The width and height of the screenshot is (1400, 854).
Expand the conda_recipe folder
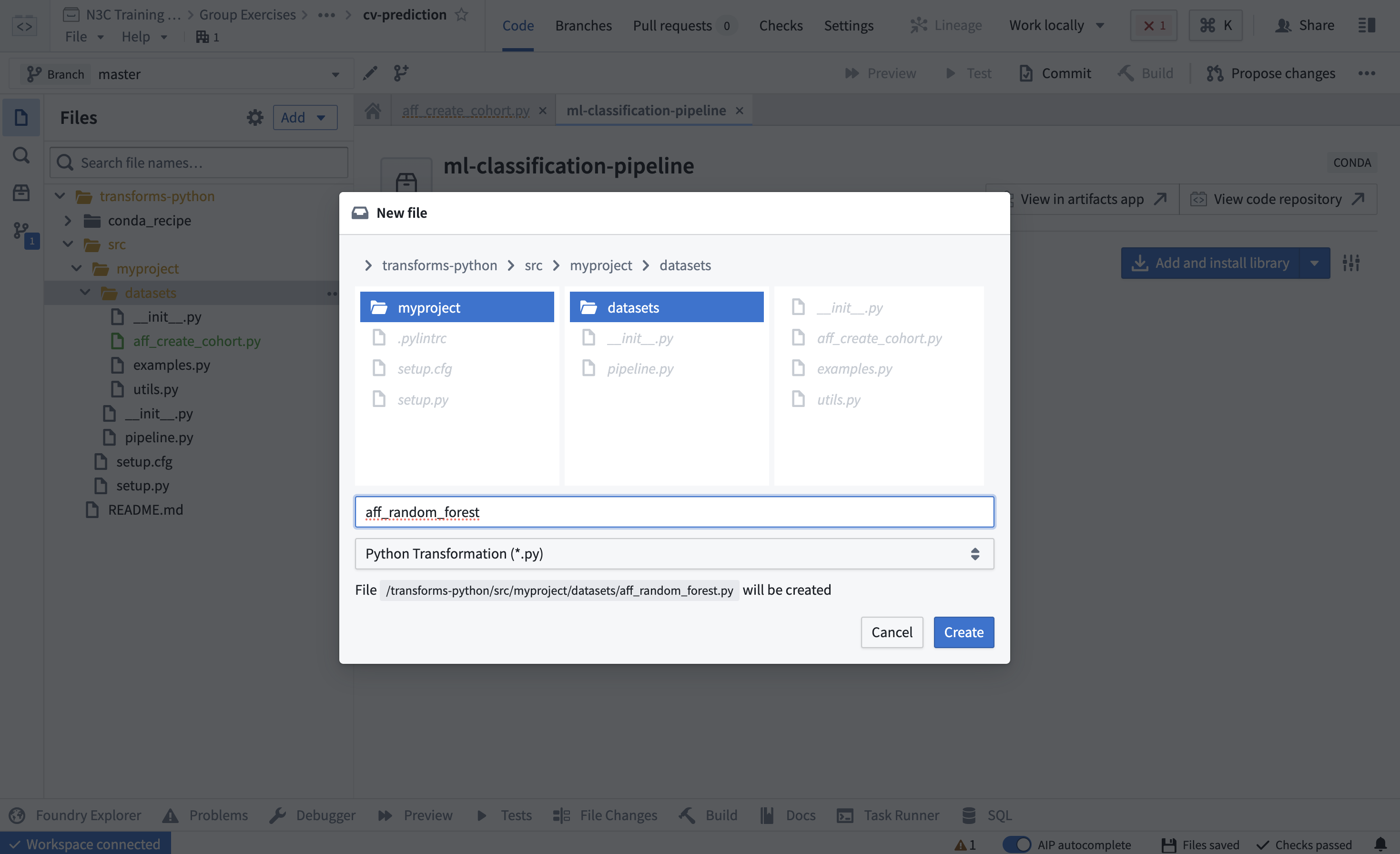[x=68, y=221]
